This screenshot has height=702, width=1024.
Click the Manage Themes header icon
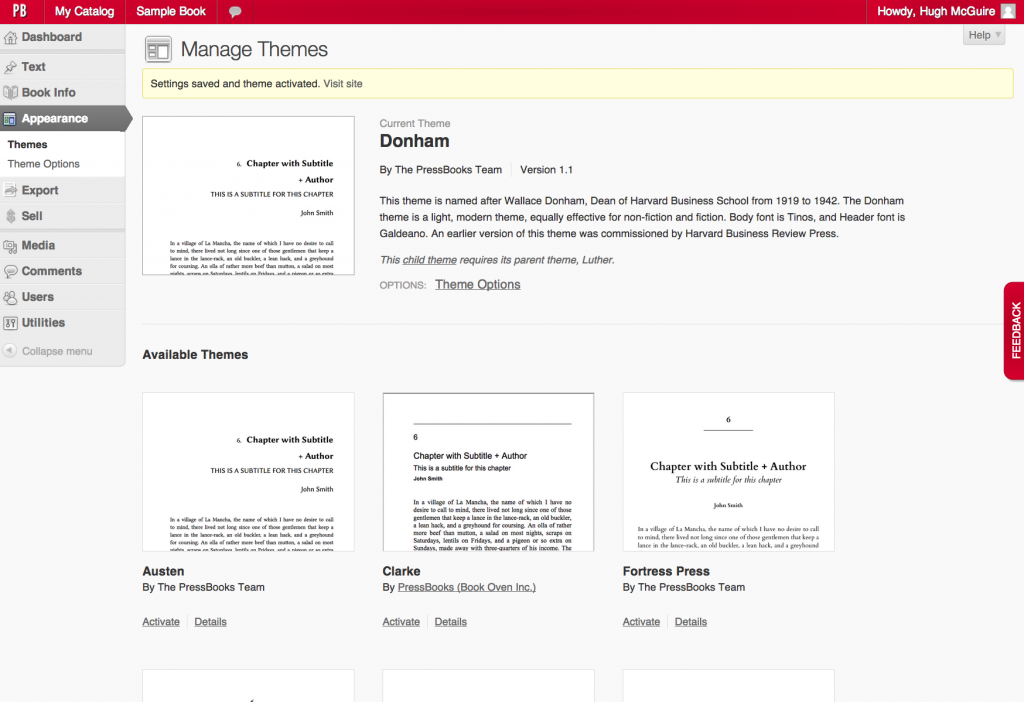158,50
